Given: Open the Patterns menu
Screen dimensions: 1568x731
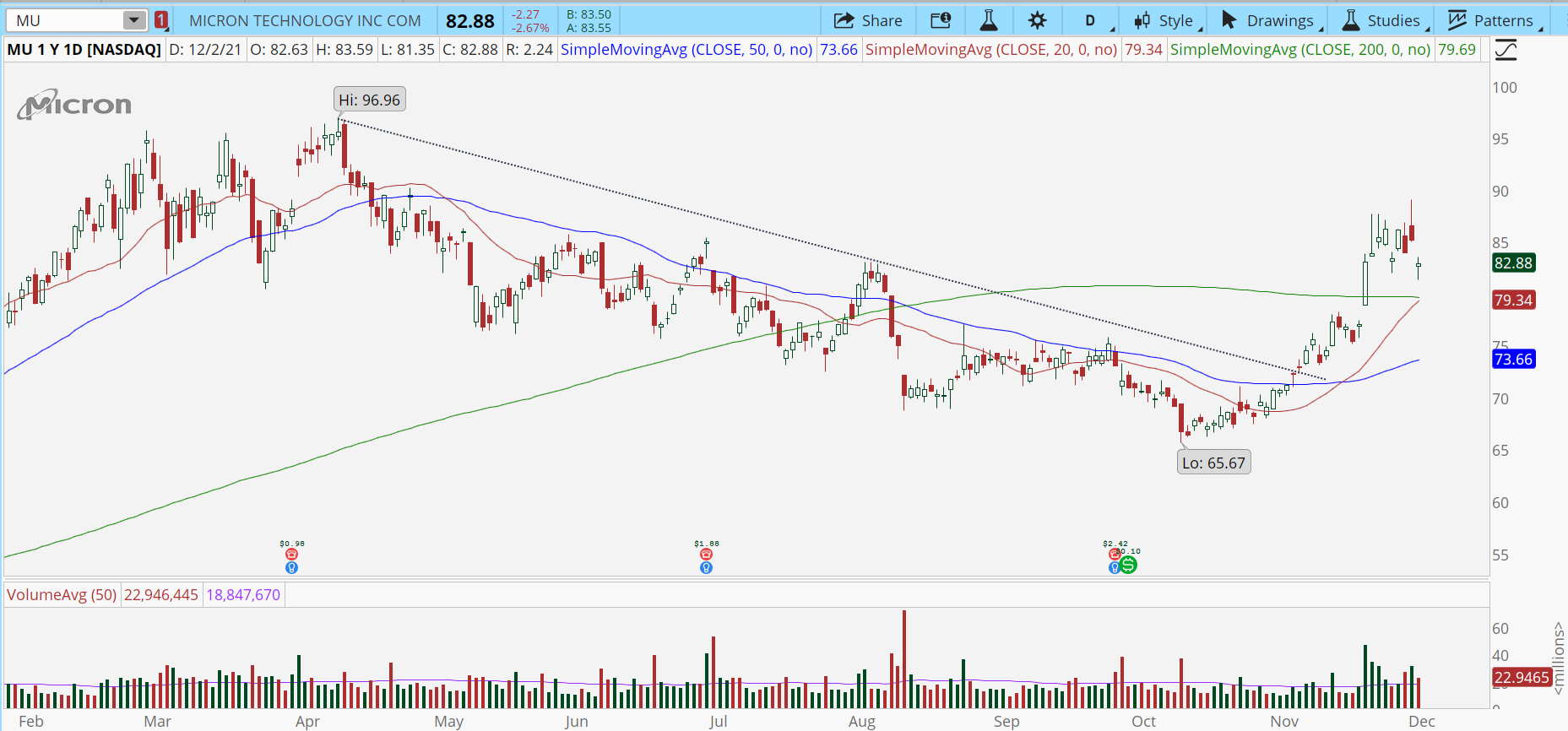Looking at the screenshot, I should tap(1491, 20).
